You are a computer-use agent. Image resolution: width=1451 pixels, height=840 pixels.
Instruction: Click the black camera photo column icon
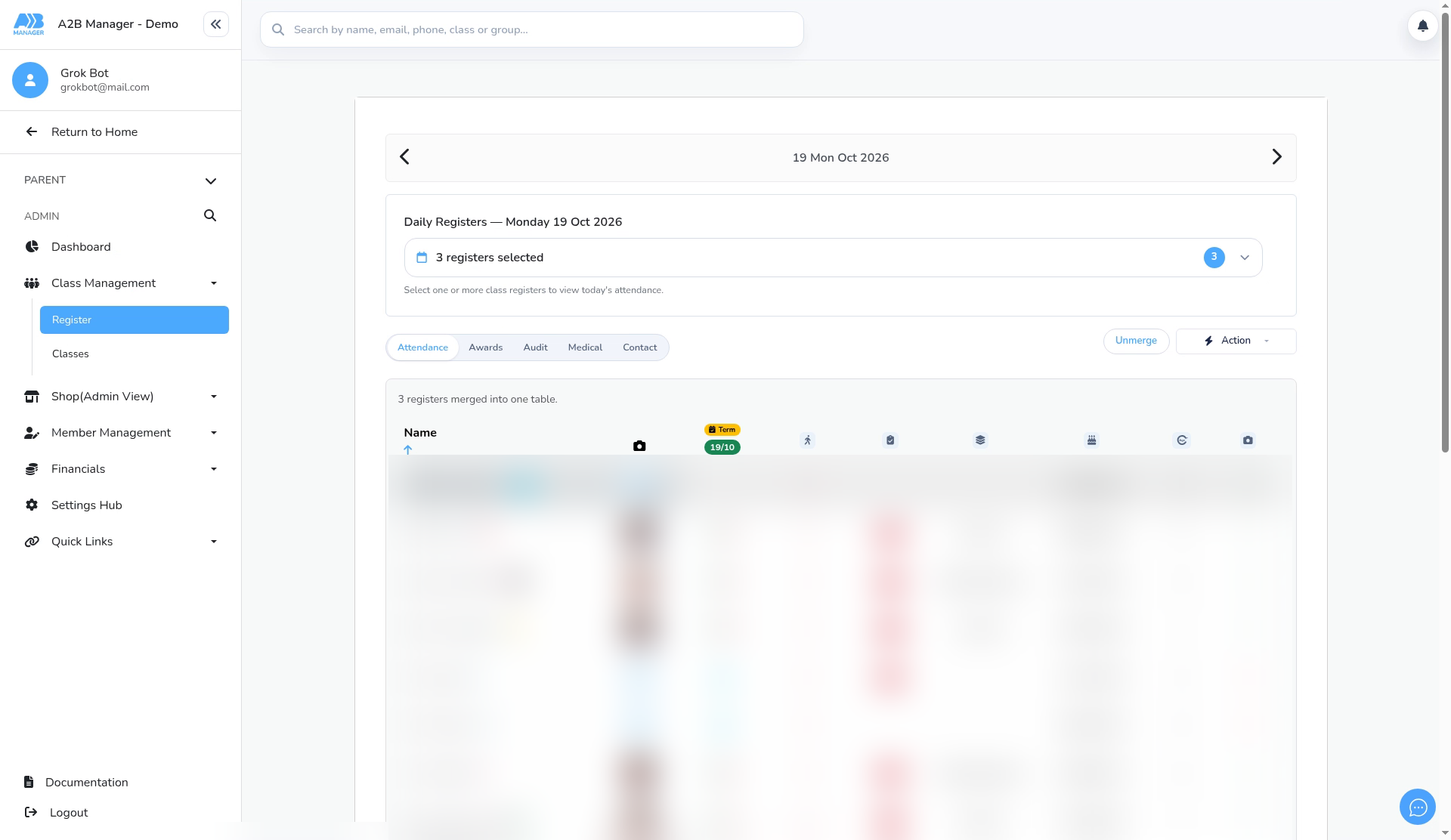click(639, 446)
